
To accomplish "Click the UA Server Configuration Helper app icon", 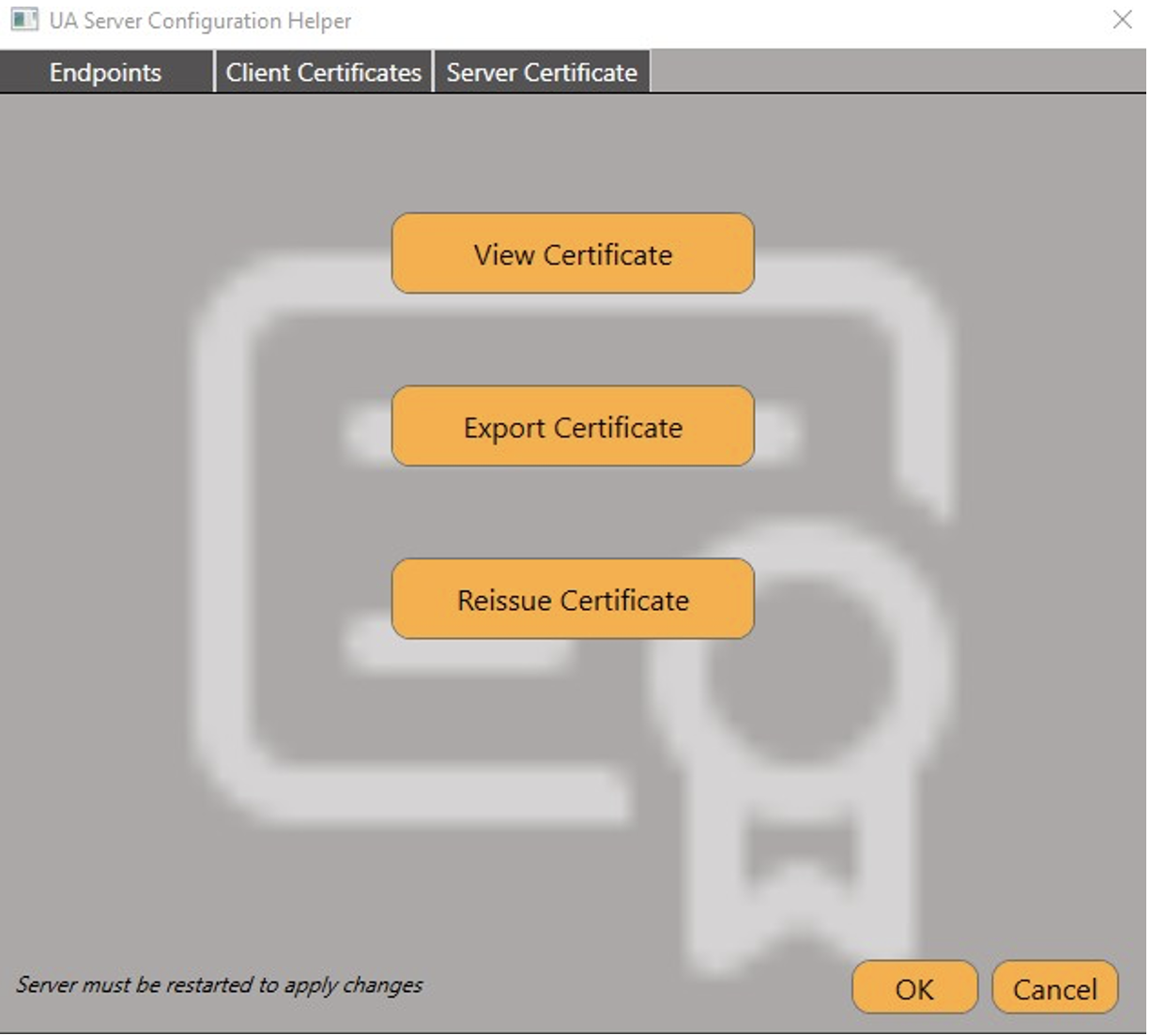I will 24,20.
